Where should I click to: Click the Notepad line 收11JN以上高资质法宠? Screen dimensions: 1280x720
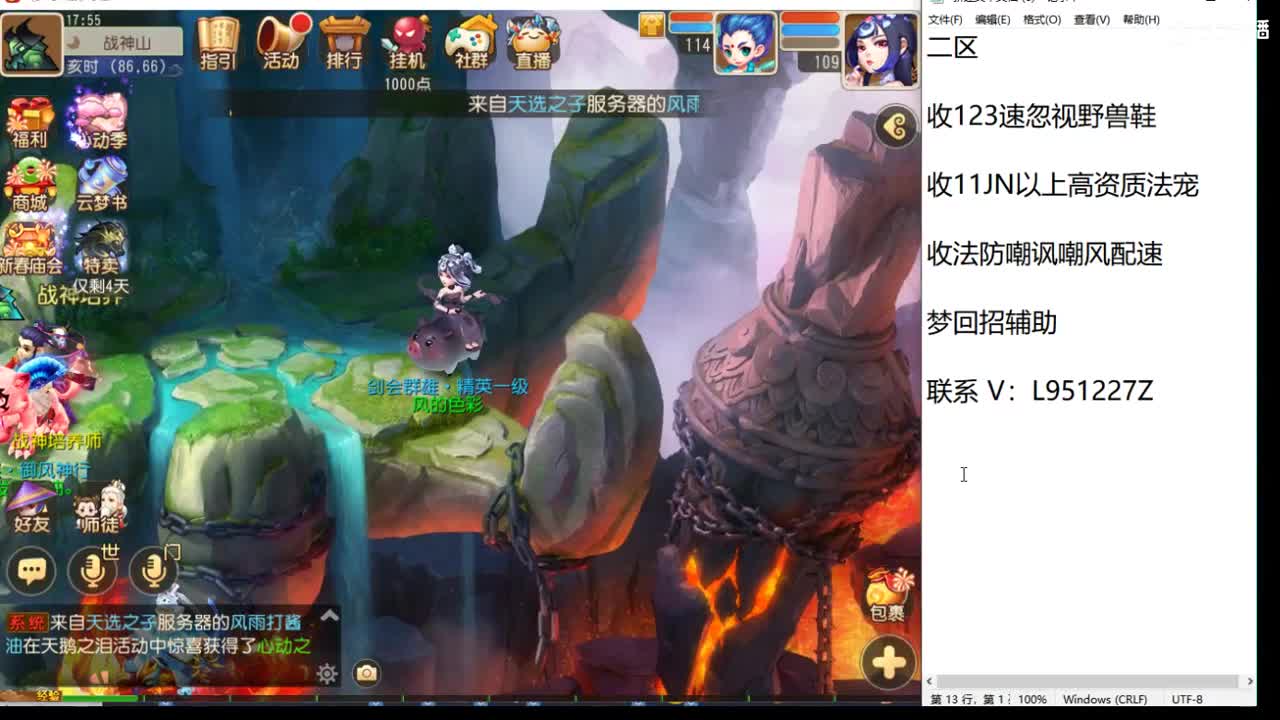click(1062, 185)
